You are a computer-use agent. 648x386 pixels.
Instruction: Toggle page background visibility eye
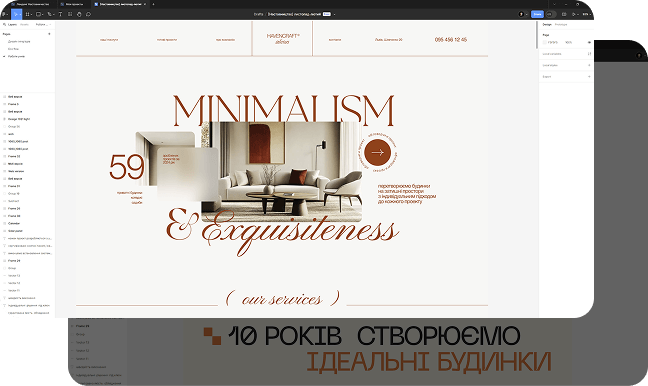pos(589,42)
